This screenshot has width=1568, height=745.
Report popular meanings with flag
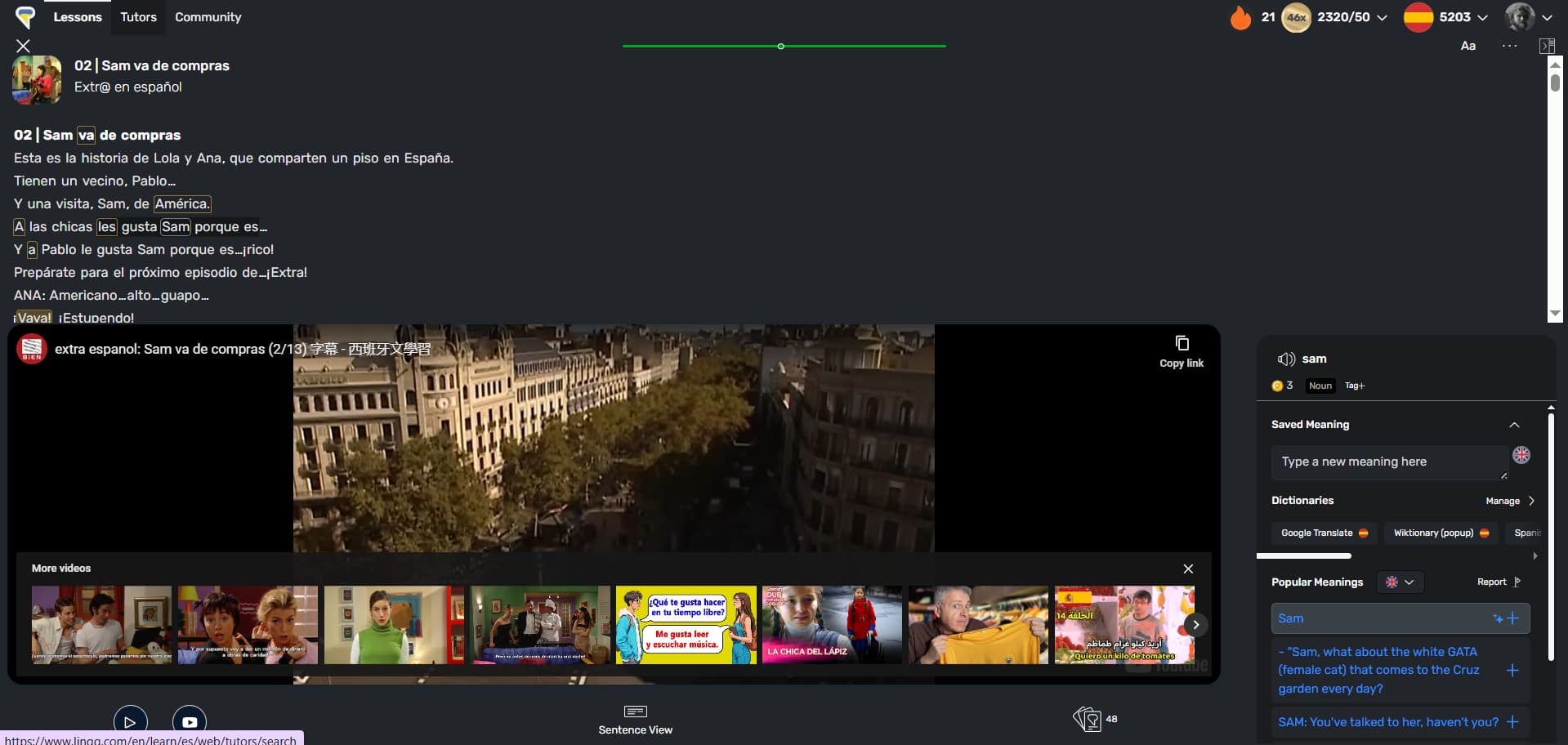coord(1499,582)
